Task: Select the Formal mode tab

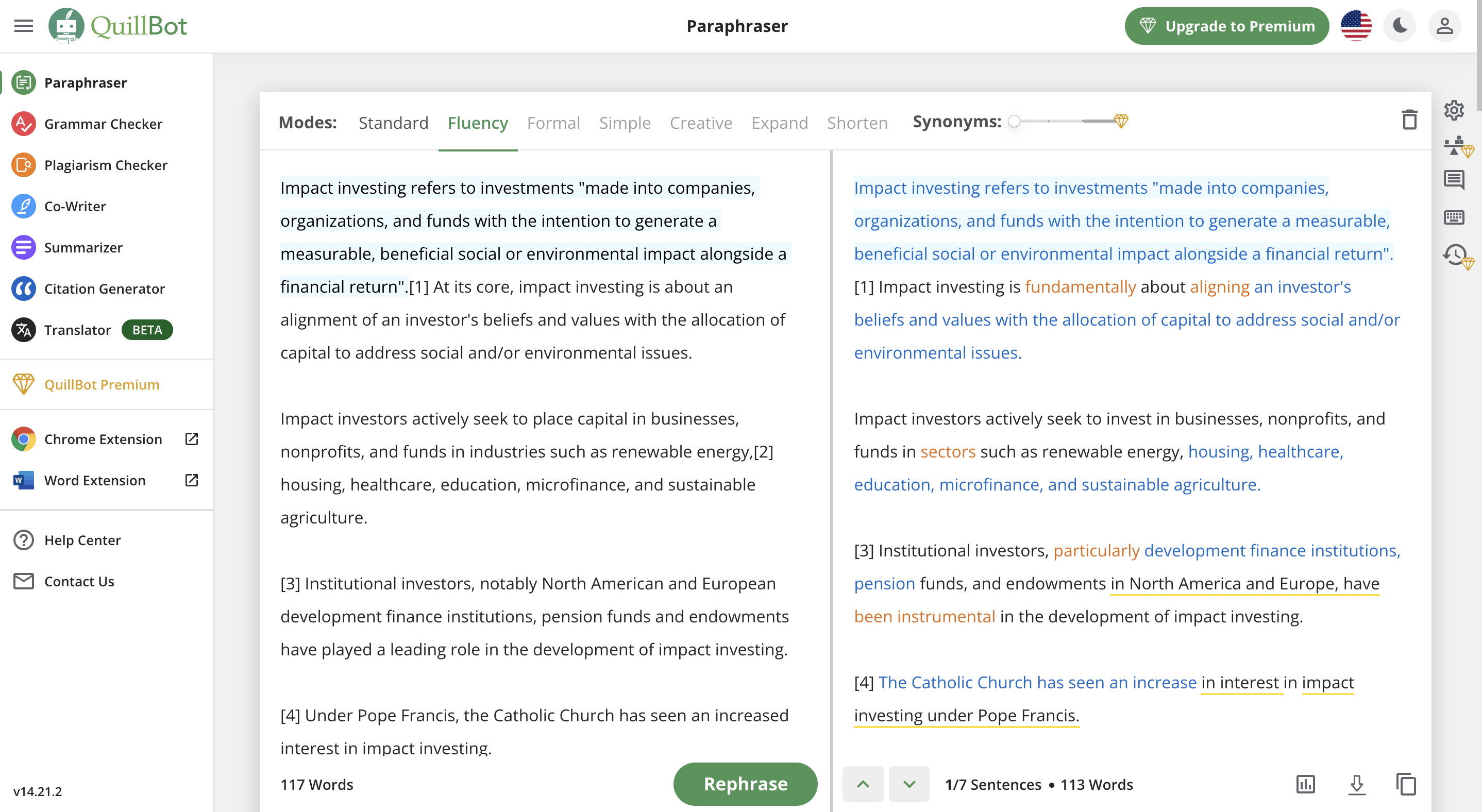Action: pyautogui.click(x=553, y=123)
